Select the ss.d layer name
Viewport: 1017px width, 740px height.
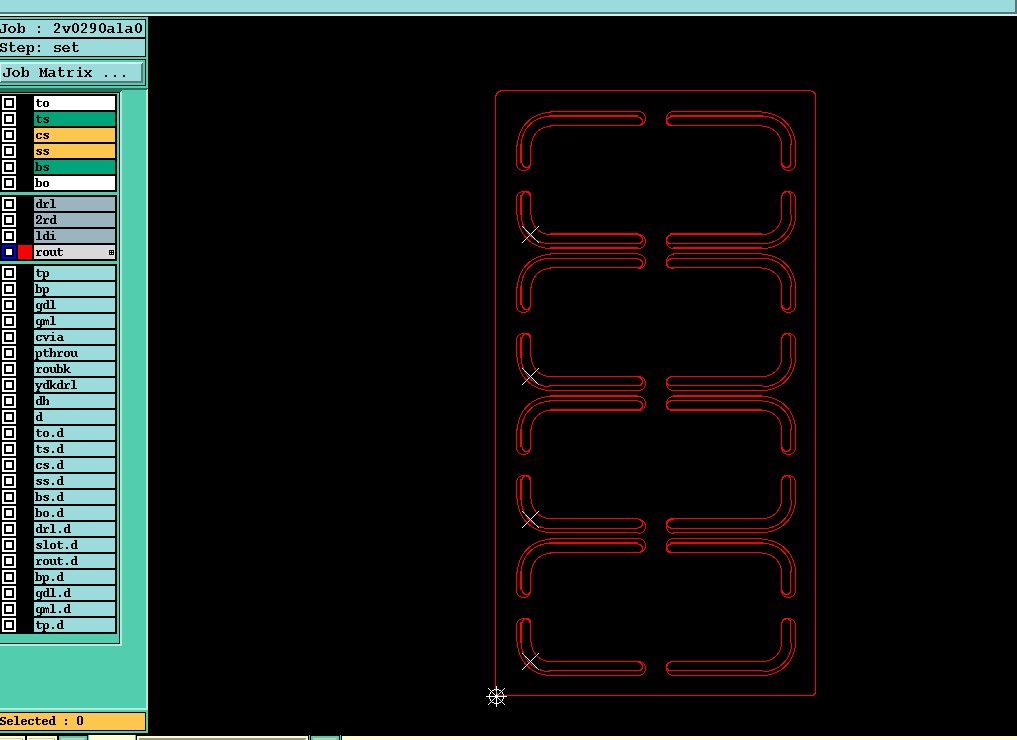[x=75, y=481]
